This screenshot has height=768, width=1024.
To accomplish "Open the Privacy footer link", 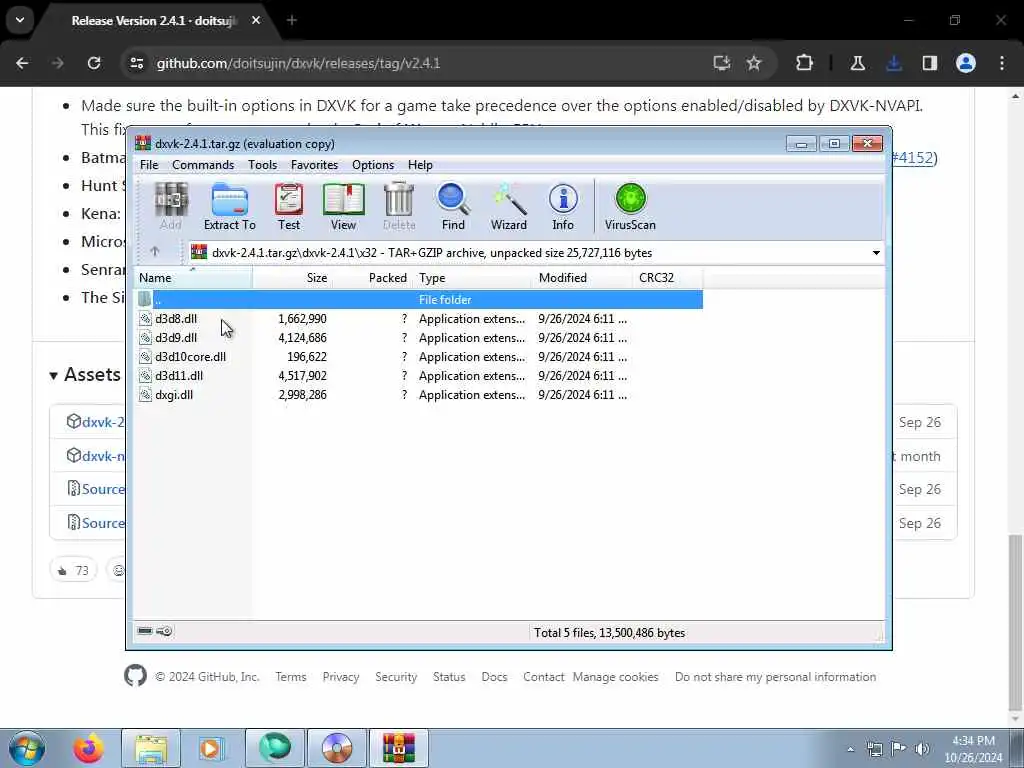I will click(x=341, y=677).
